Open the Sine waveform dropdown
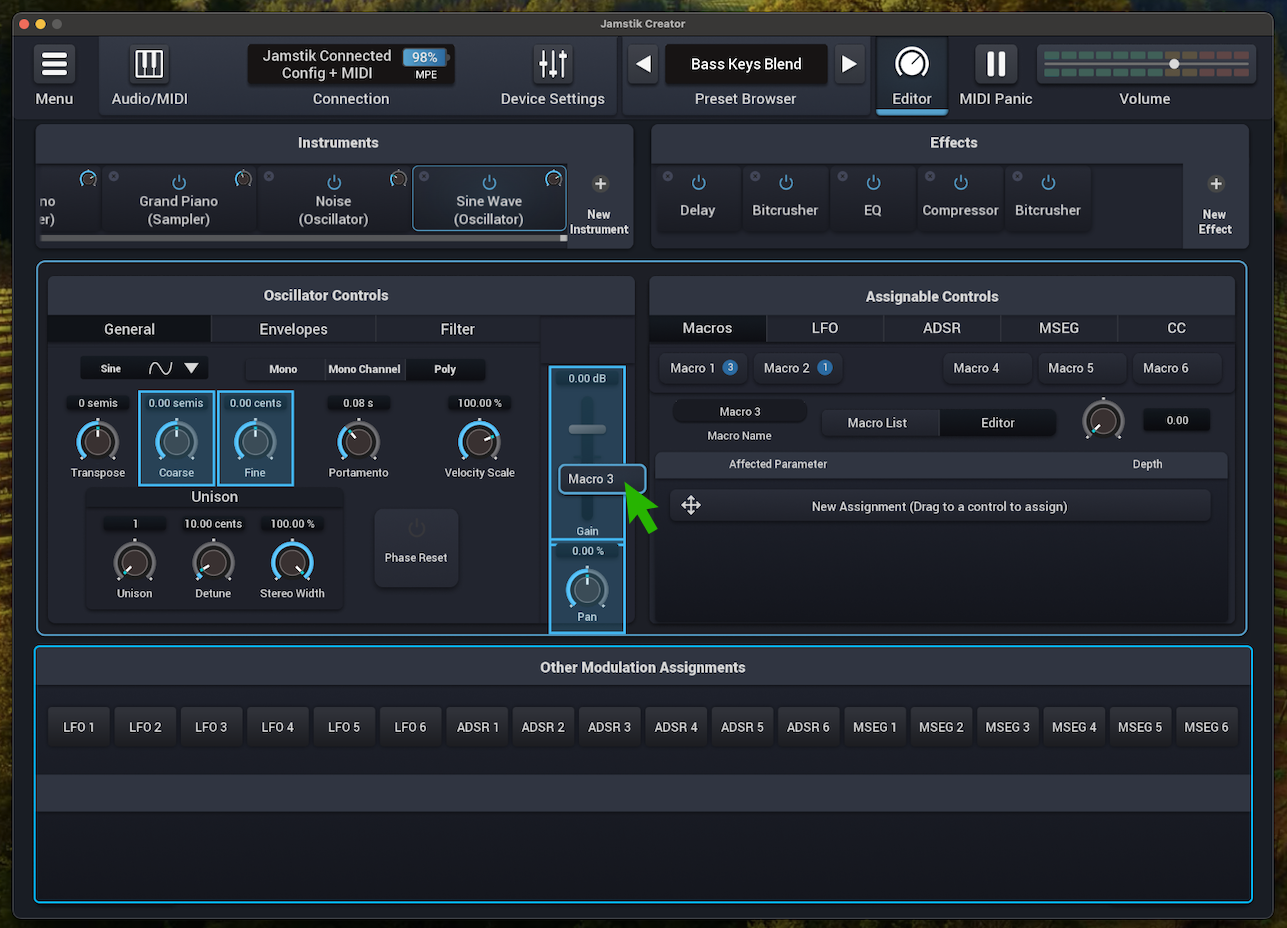 (144, 368)
